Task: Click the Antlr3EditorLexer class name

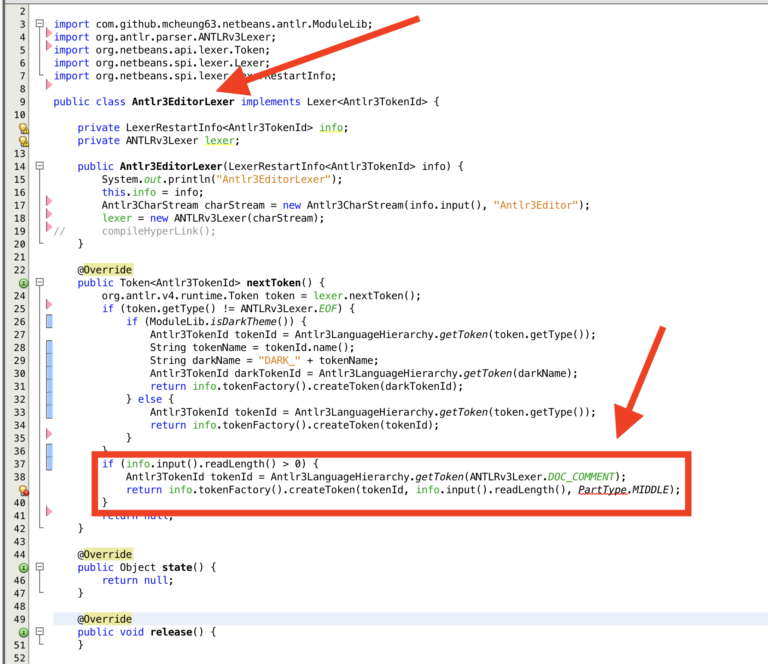Action: point(183,102)
